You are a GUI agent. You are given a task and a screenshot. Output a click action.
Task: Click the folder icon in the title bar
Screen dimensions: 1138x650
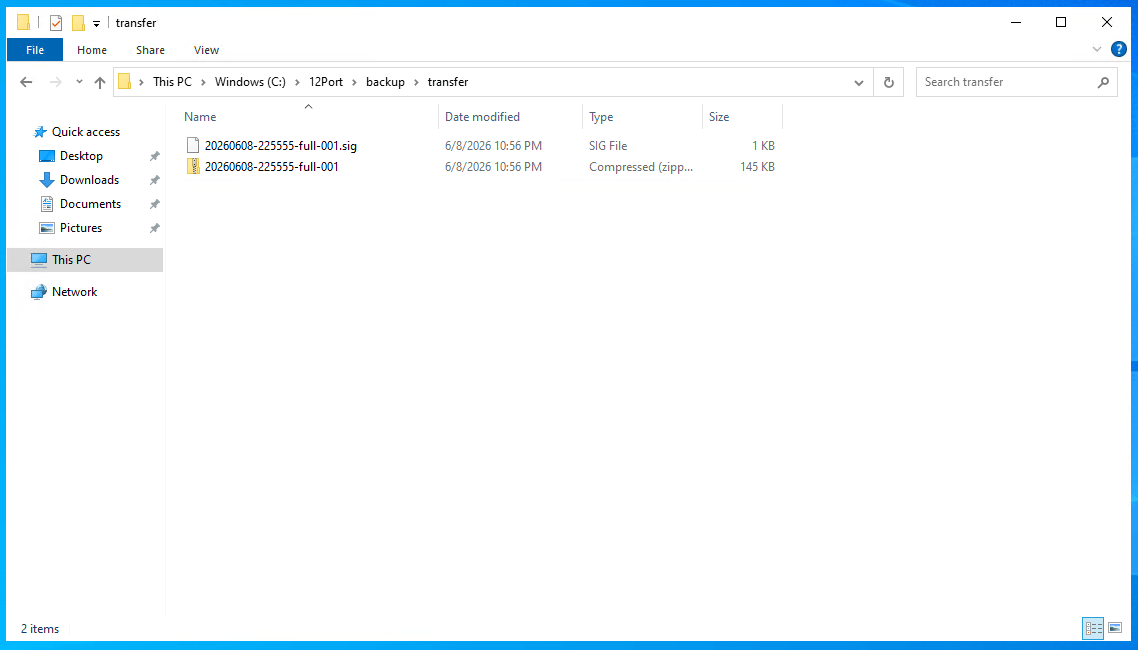coord(23,22)
